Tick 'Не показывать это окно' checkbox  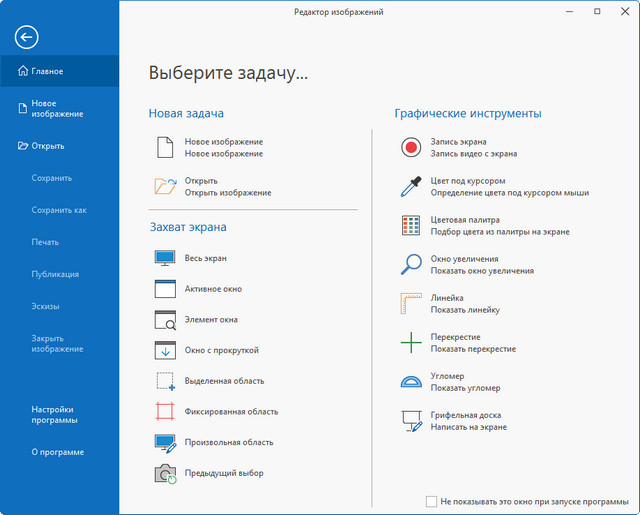coord(431,502)
